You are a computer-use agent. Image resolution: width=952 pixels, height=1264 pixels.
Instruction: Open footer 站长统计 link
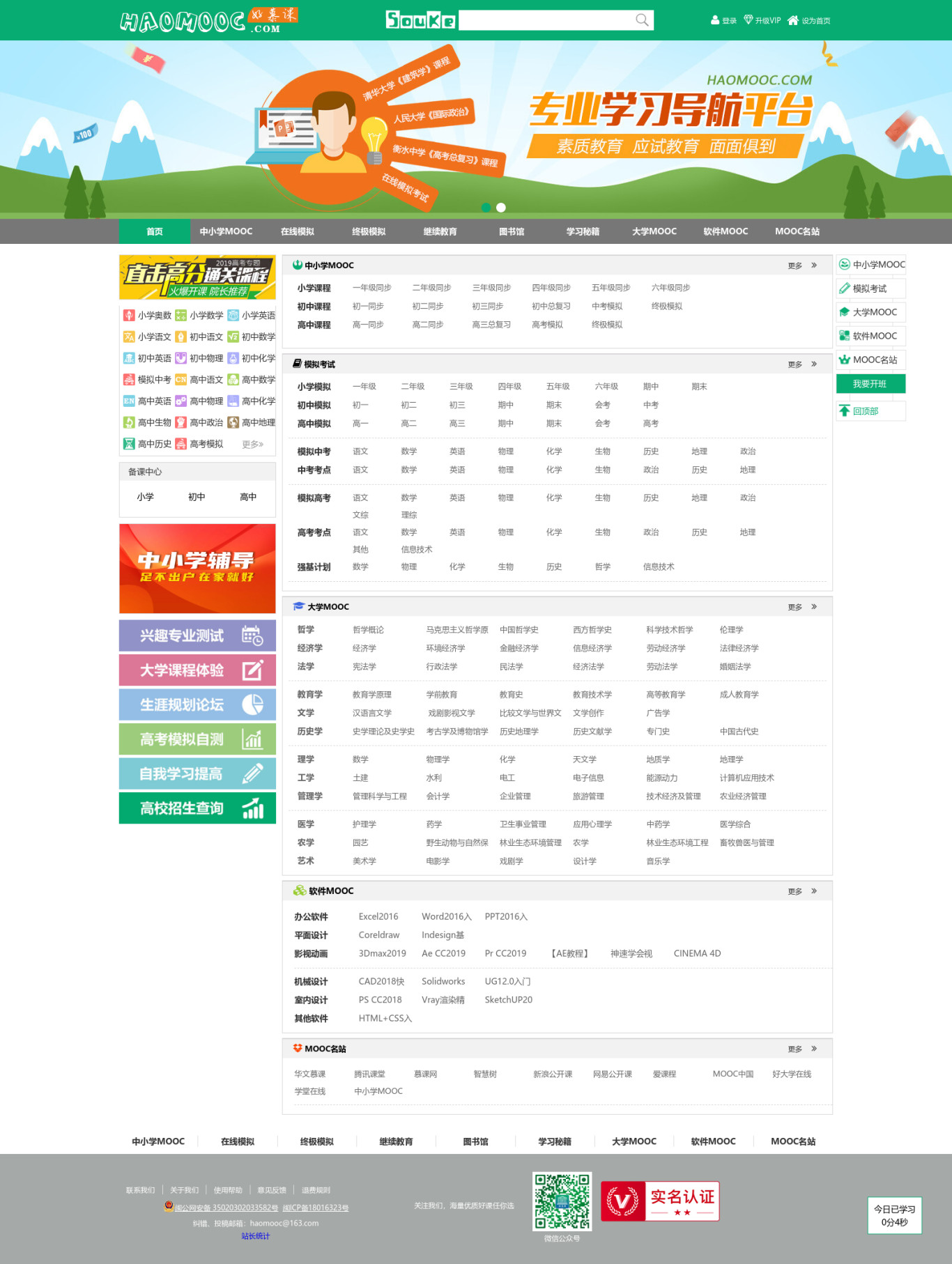coord(255,1236)
